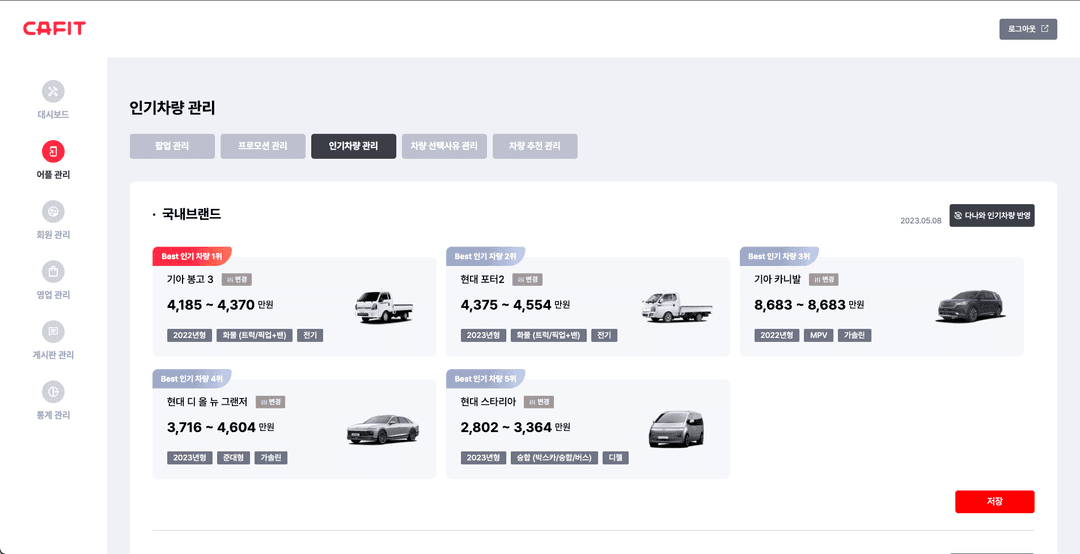This screenshot has width=1080, height=554.
Task: Click the price 8,683 ~ 8,683 만원
Action: (x=809, y=305)
